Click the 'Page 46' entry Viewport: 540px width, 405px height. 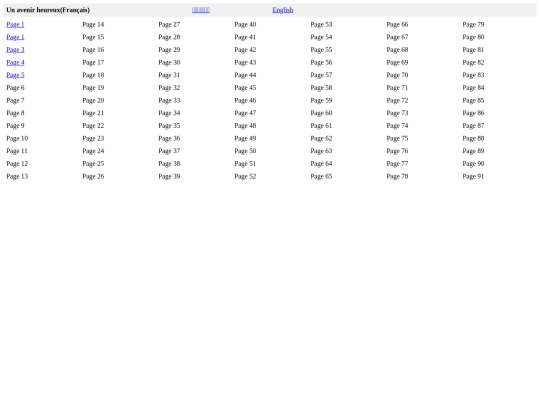click(246, 101)
